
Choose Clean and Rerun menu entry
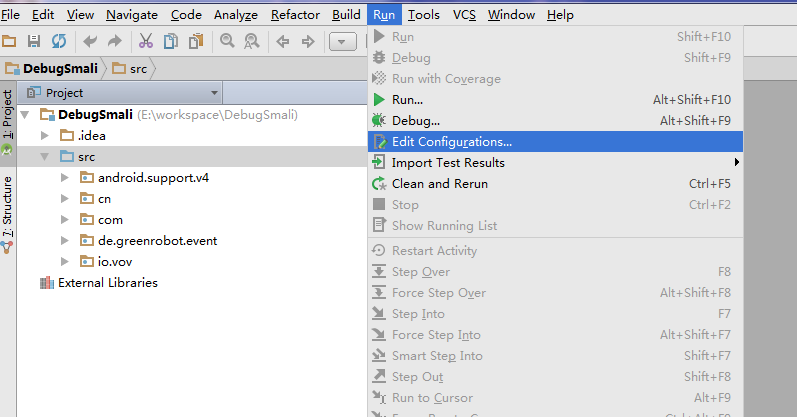[x=440, y=184]
